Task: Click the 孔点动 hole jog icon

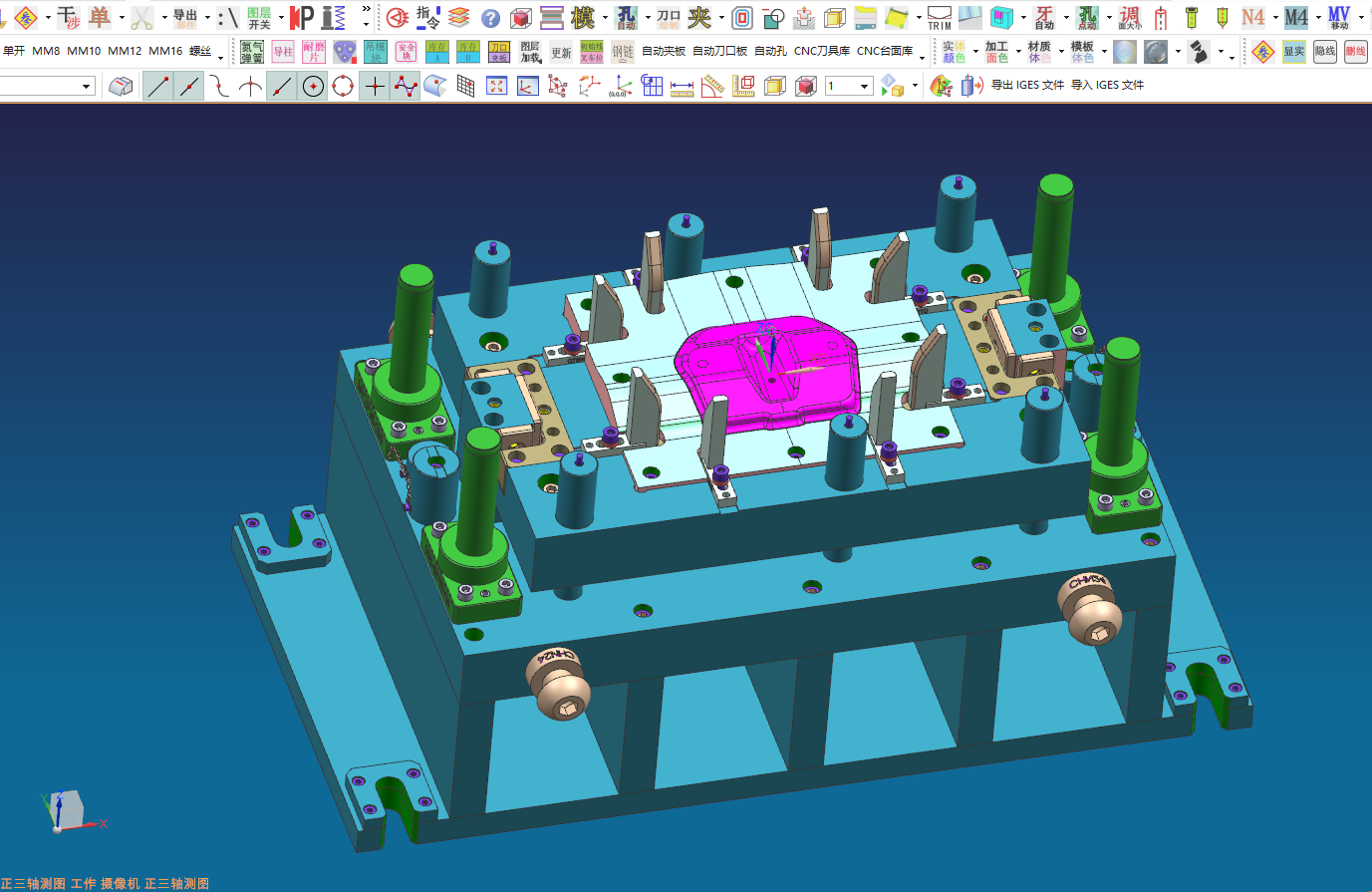Action: (1087, 17)
